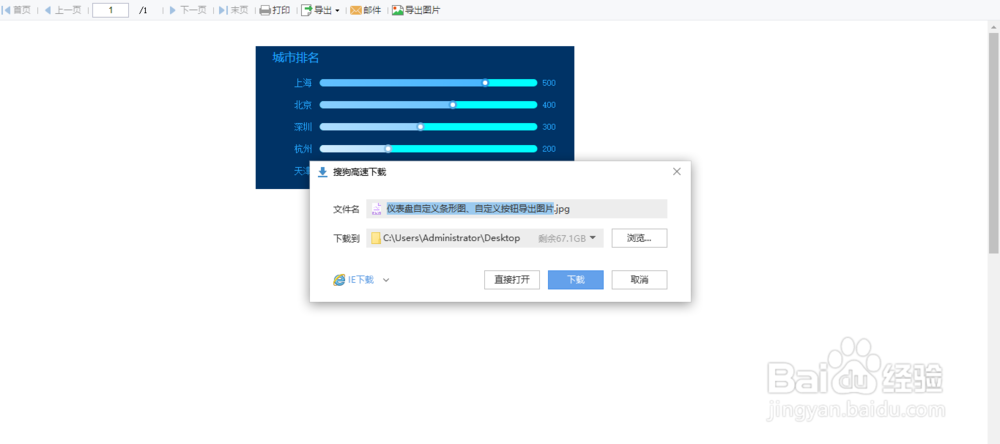Click the Shanghai (上海) bar slider handle
Image resolution: width=1000 pixels, height=444 pixels.
point(485,82)
